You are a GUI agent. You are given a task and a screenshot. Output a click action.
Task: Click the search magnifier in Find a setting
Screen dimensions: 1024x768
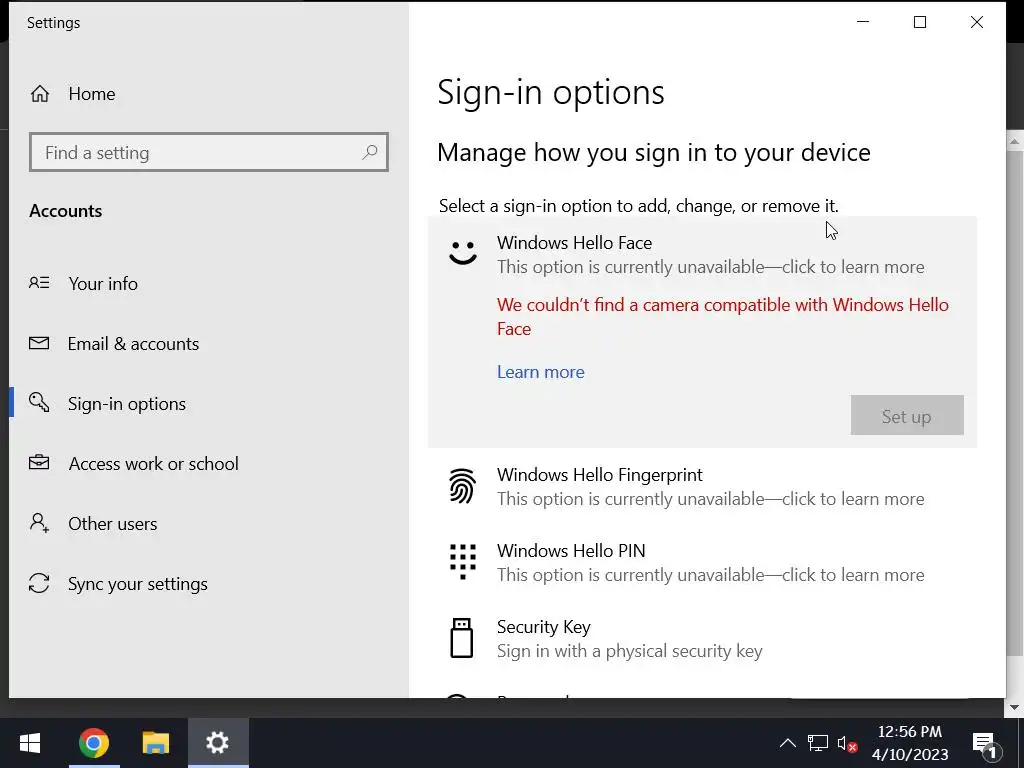[x=370, y=152]
